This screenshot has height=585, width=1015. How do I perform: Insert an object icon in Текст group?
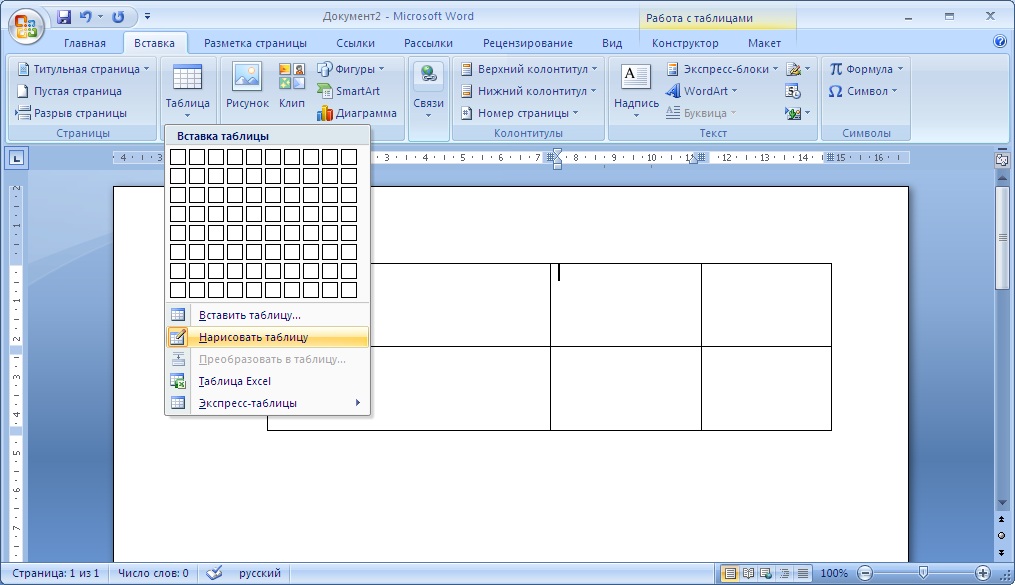click(798, 113)
